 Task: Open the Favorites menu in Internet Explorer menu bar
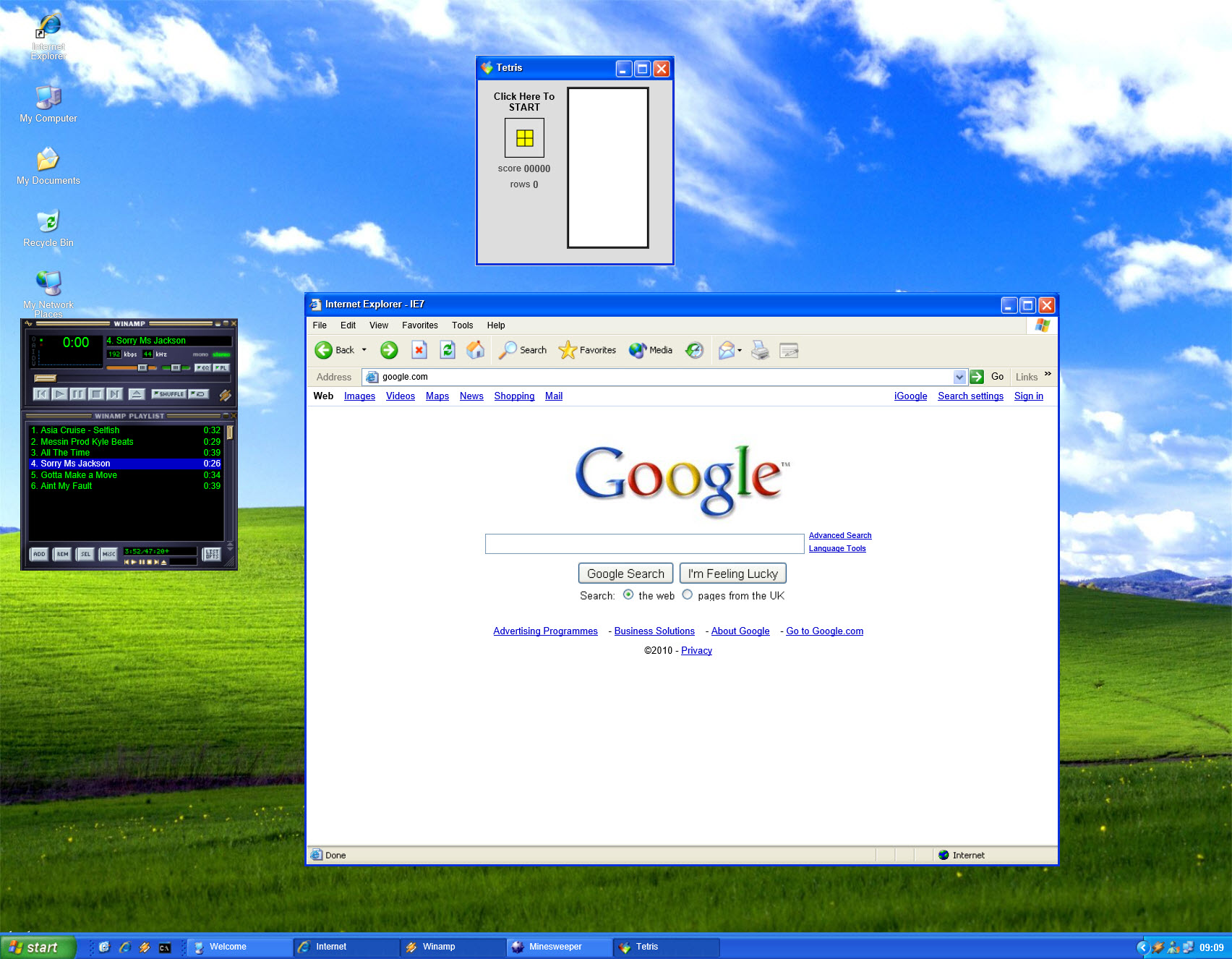(420, 325)
